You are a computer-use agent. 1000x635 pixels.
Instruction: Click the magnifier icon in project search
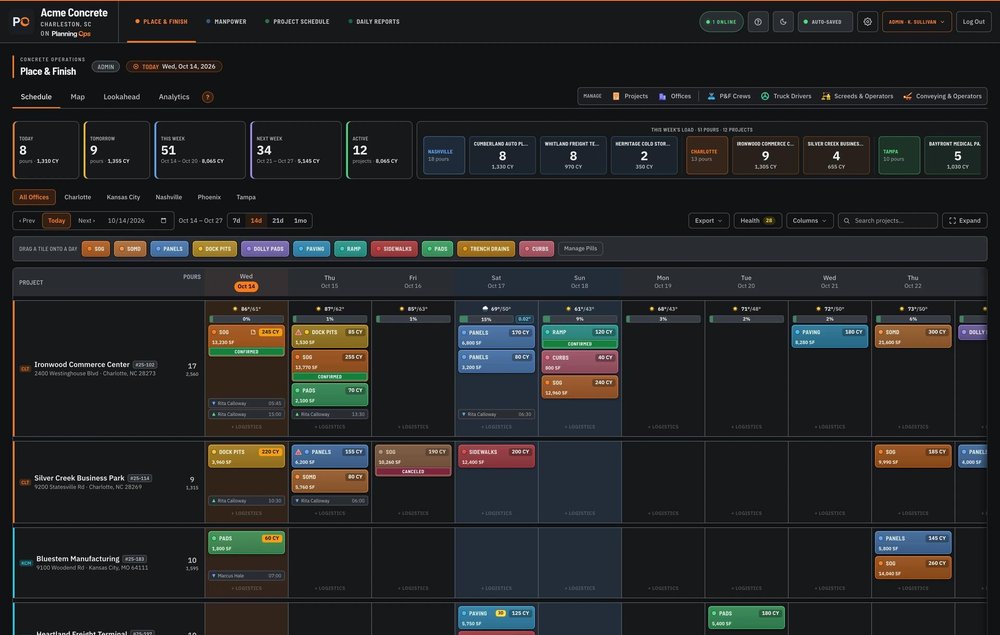(847, 221)
